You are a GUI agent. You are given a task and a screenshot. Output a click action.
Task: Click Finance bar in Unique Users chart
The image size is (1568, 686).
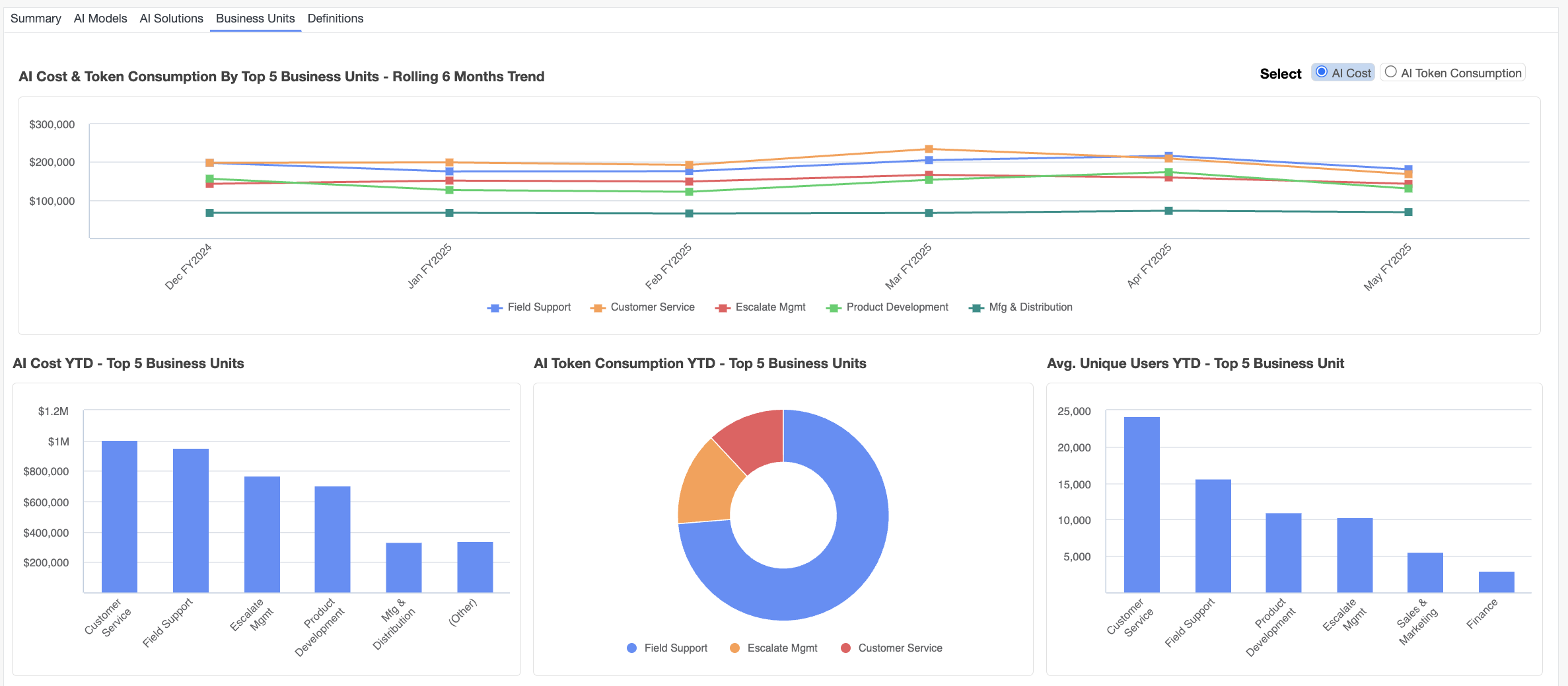1496,582
